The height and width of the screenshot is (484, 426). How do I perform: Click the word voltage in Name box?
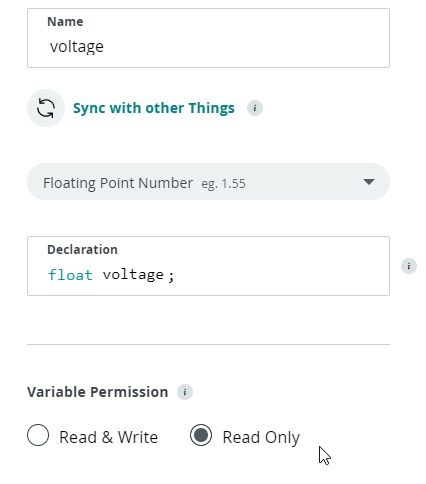pyautogui.click(x=77, y=47)
